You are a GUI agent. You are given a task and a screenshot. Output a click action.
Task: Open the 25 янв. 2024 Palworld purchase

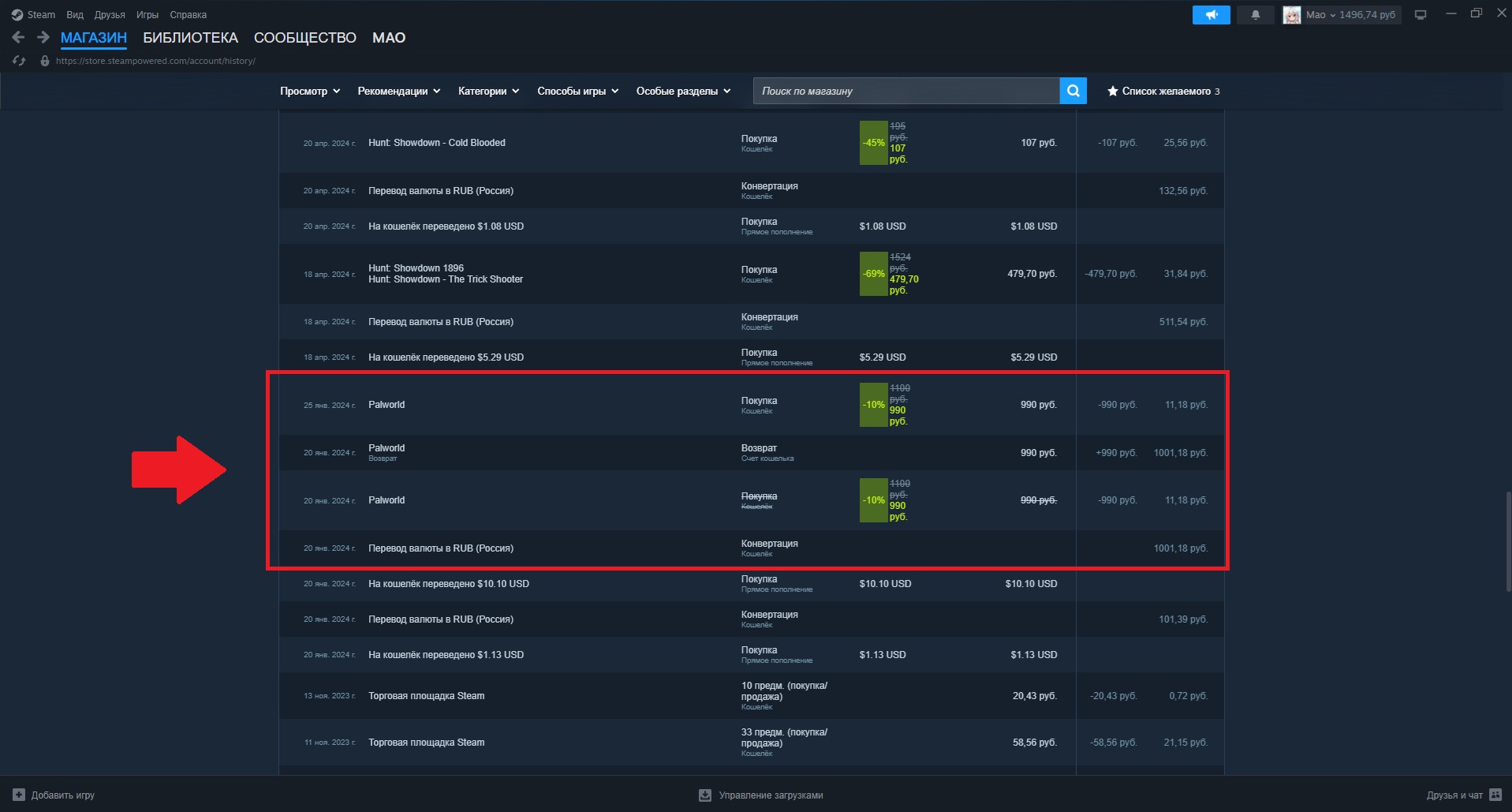coord(752,405)
